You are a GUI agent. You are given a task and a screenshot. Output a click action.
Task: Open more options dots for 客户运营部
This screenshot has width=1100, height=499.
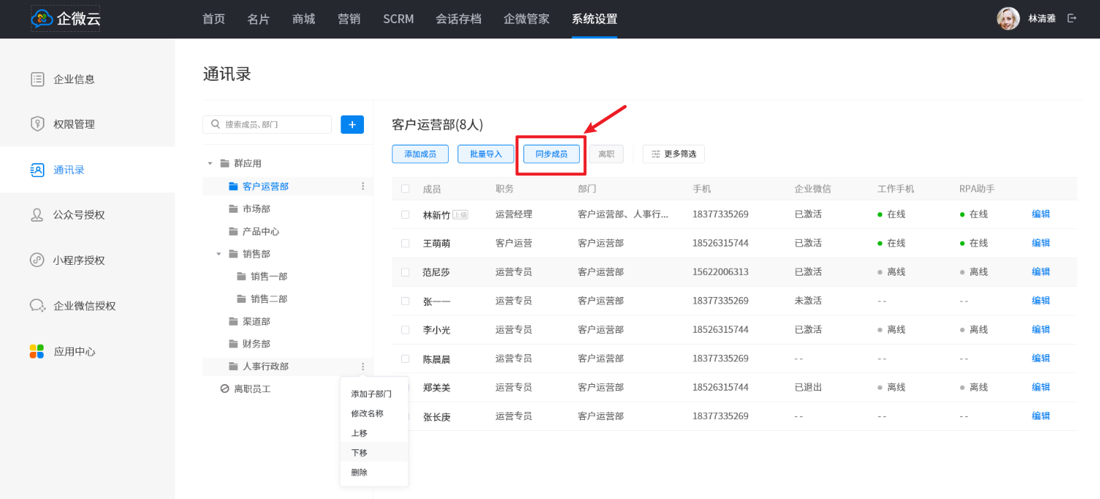click(363, 186)
